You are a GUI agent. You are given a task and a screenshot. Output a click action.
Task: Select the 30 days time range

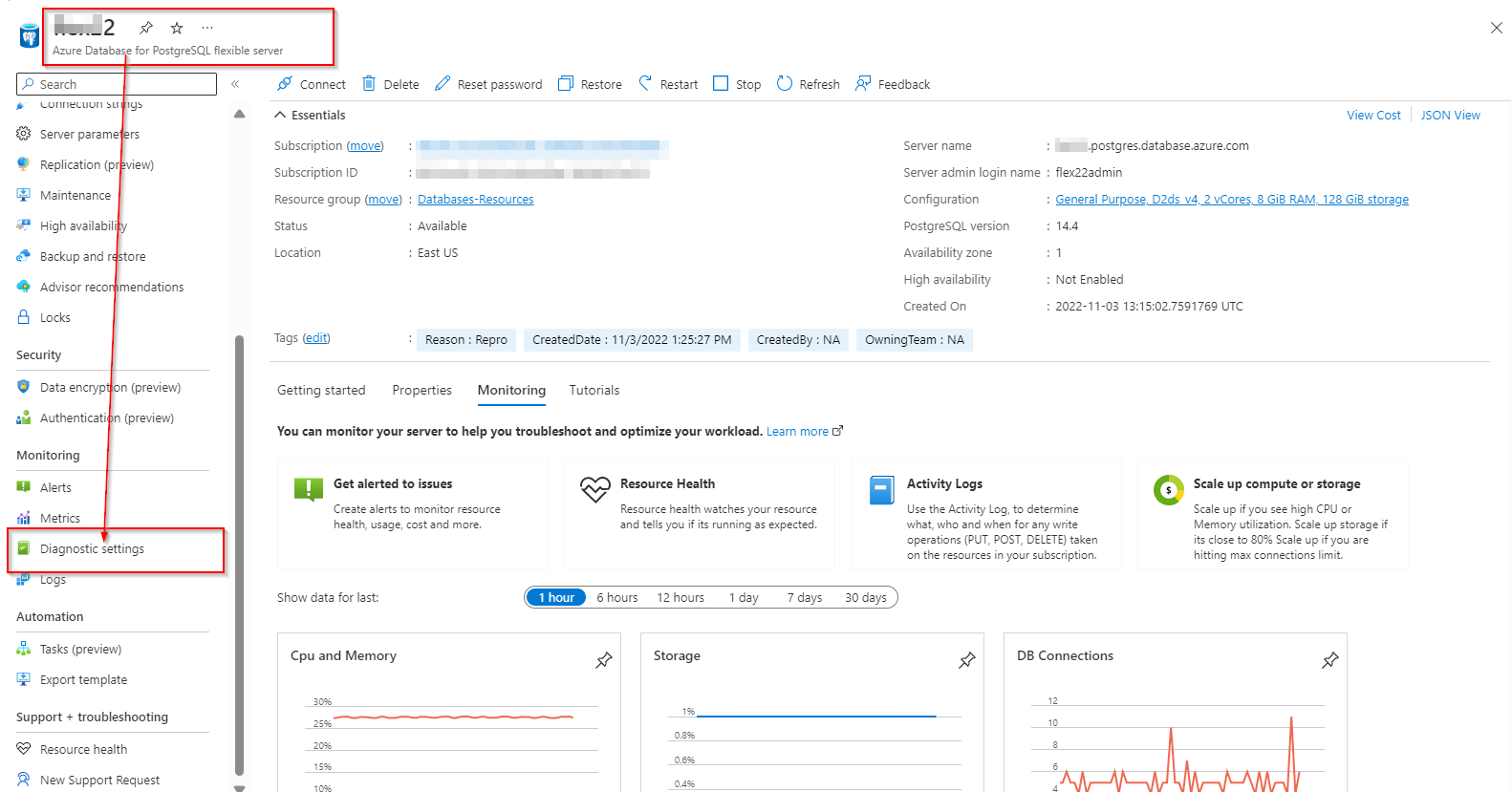pos(866,597)
